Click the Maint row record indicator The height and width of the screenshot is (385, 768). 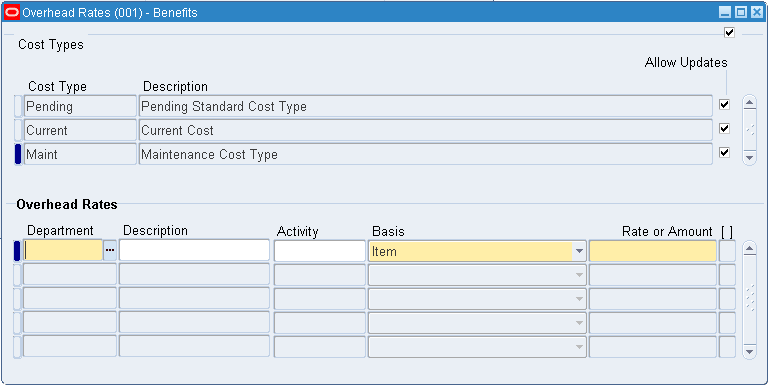(18, 154)
